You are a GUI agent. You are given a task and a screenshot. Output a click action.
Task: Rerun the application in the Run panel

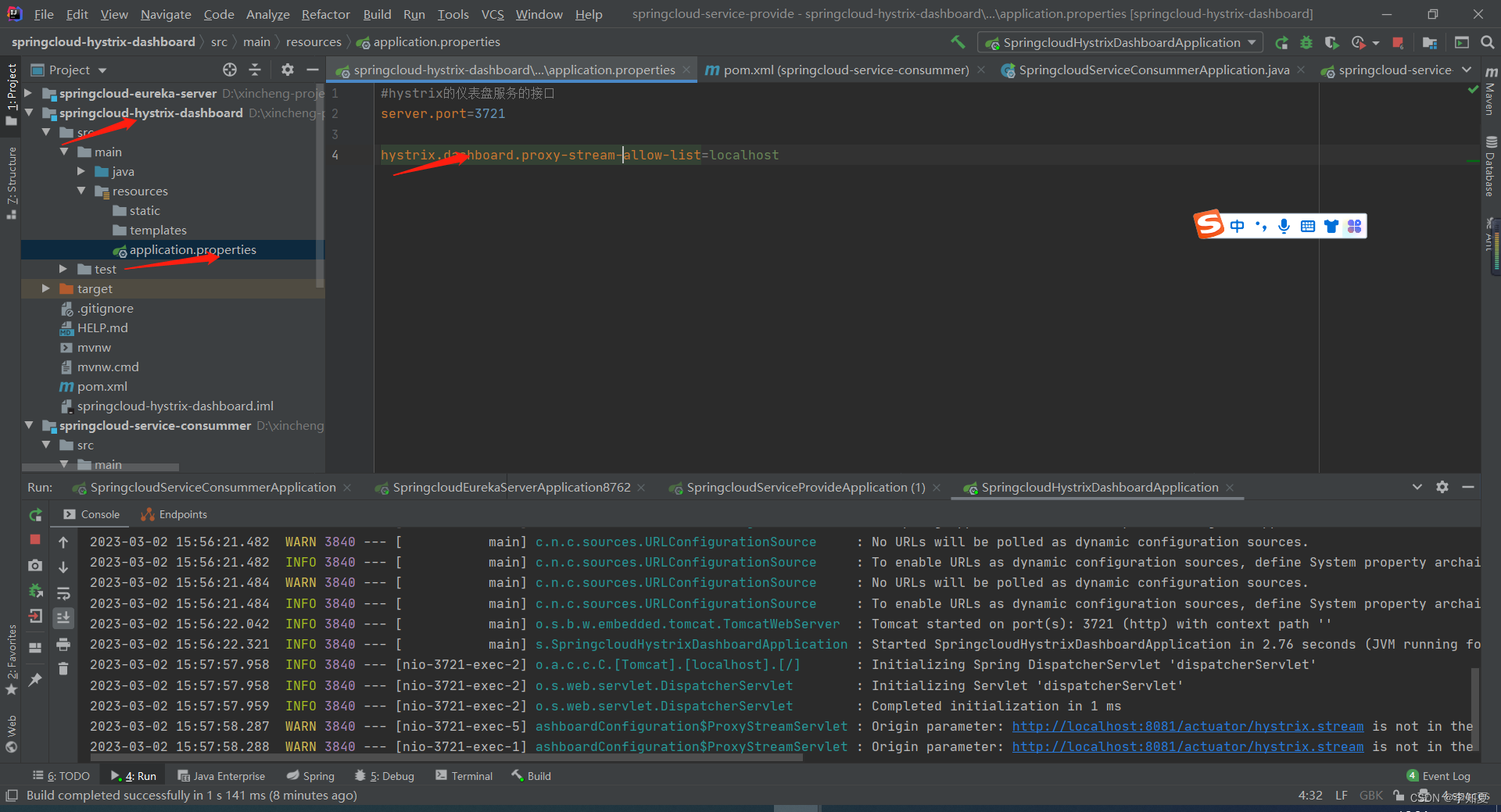tap(35, 515)
